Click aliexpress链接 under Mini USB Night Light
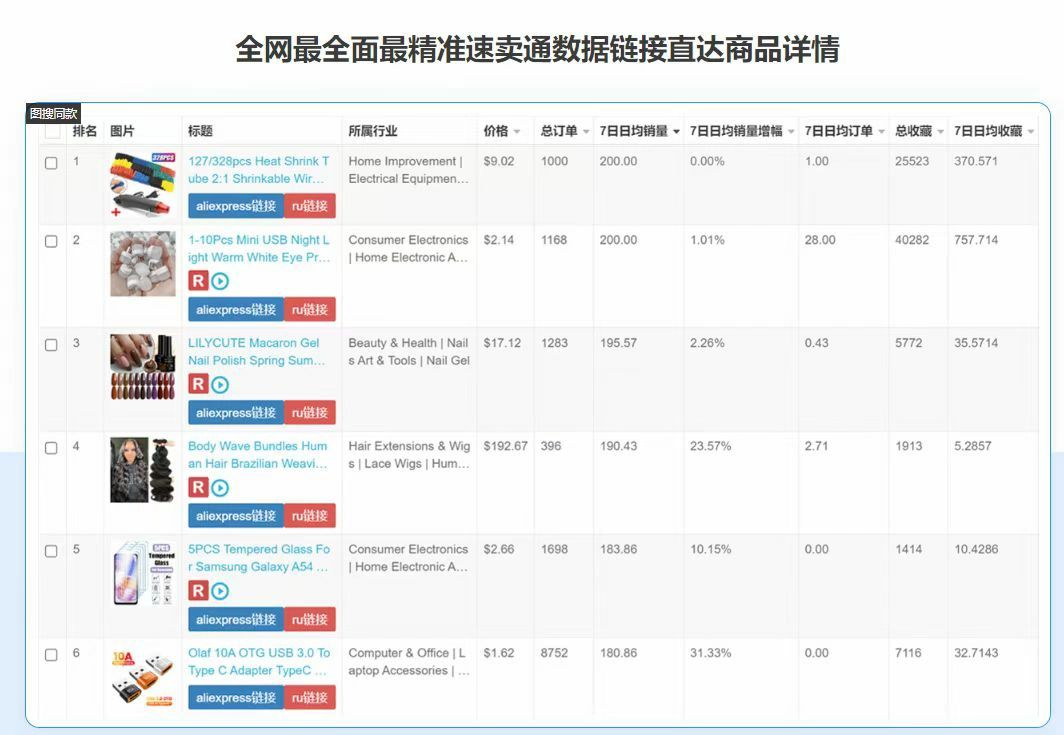Screen dimensions: 1064x735 (236, 309)
